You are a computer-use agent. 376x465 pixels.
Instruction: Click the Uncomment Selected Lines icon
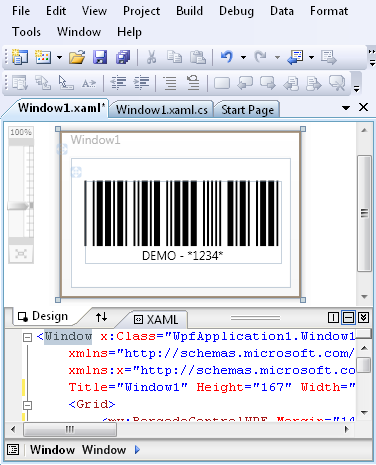point(193,83)
